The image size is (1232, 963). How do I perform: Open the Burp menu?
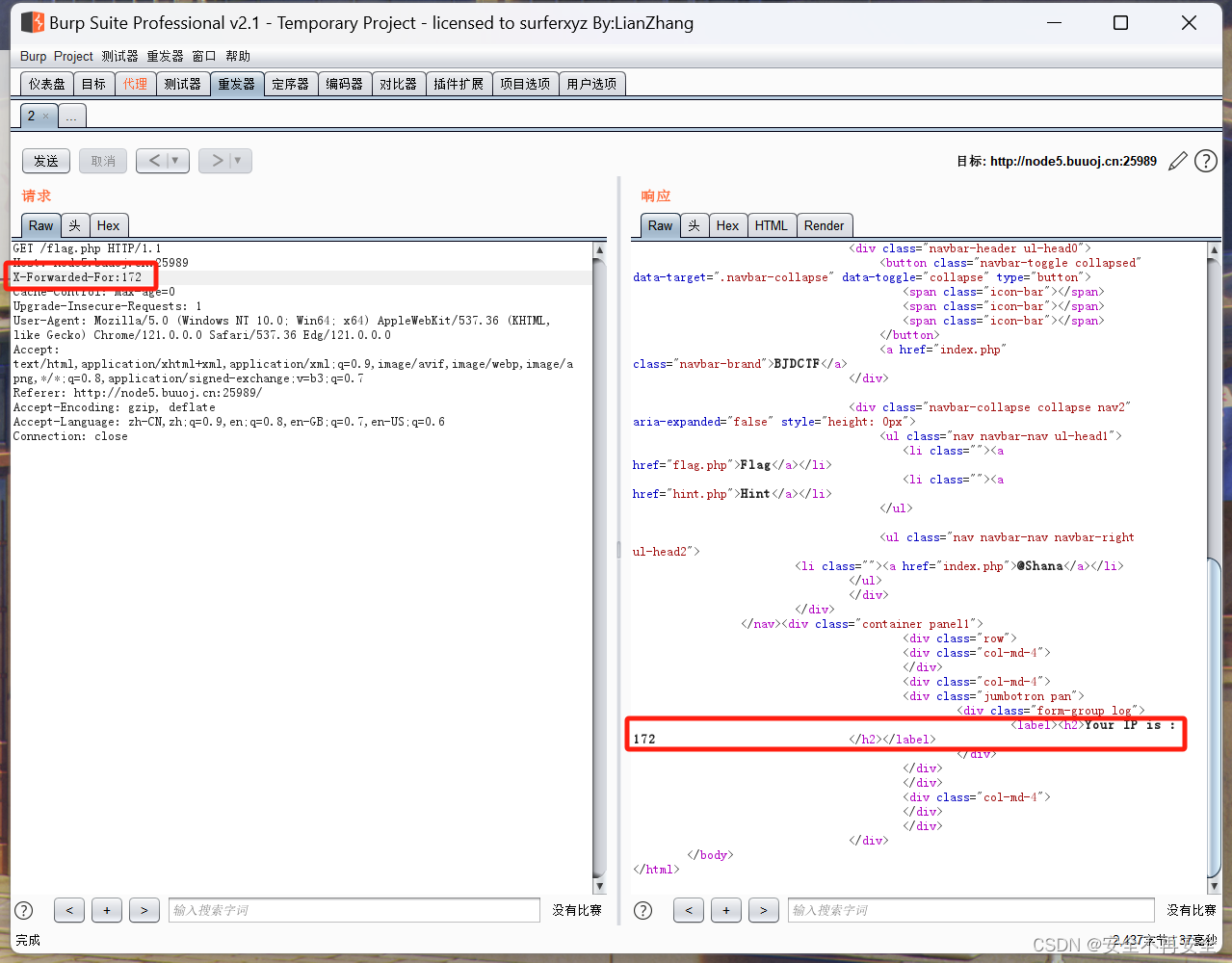point(33,56)
